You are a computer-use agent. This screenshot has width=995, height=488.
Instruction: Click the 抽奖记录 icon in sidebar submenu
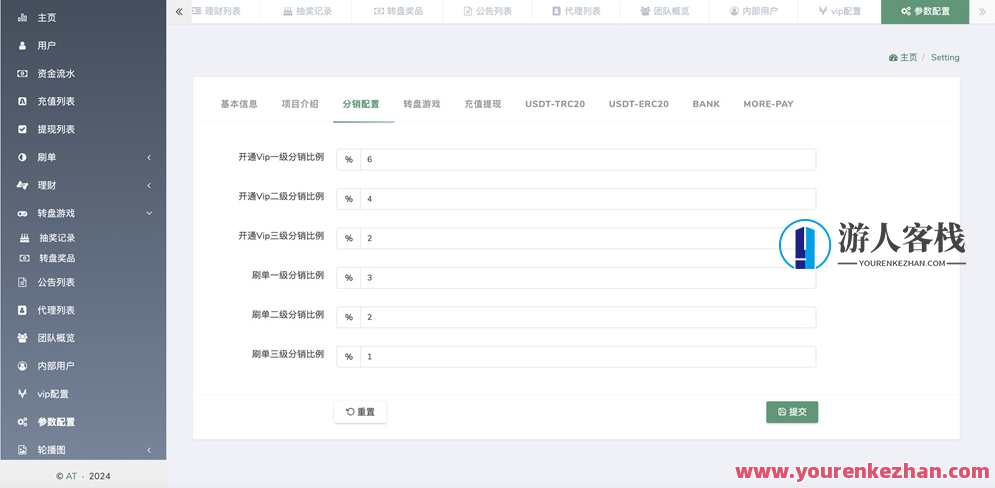pos(25,238)
